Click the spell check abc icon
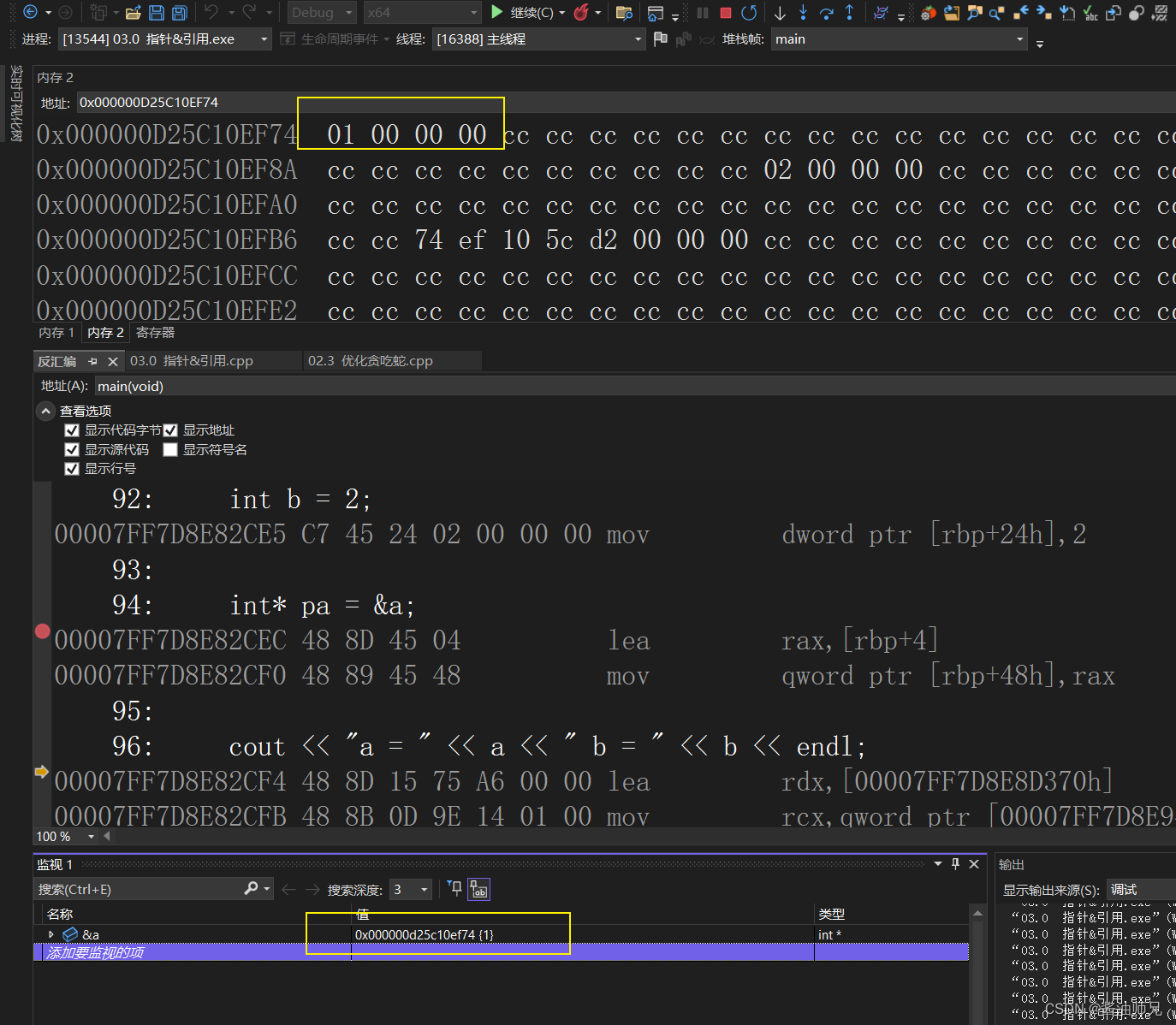Viewport: 1176px width, 1025px height. [1090, 13]
